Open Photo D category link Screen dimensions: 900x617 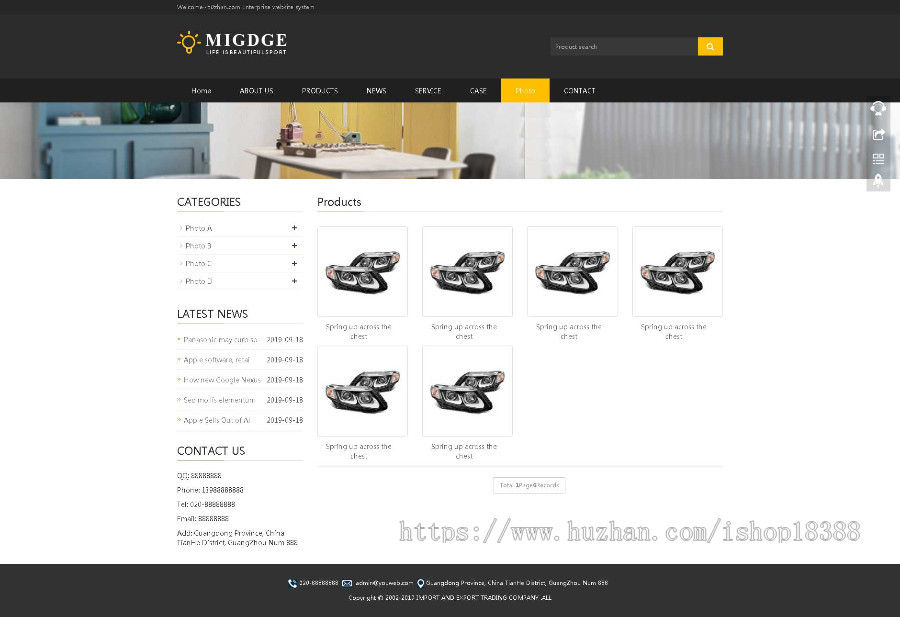tap(199, 282)
